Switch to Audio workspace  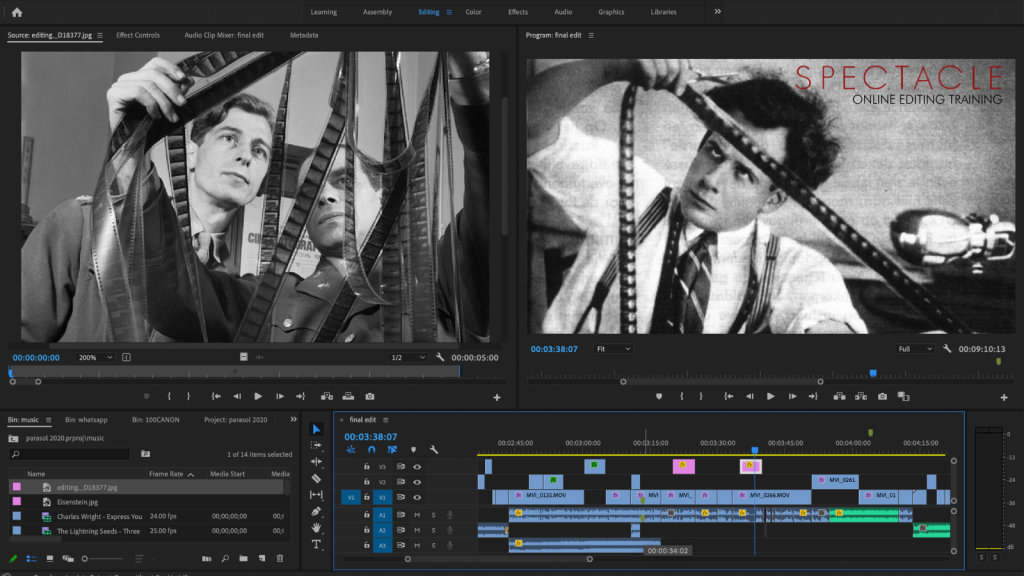coord(563,12)
